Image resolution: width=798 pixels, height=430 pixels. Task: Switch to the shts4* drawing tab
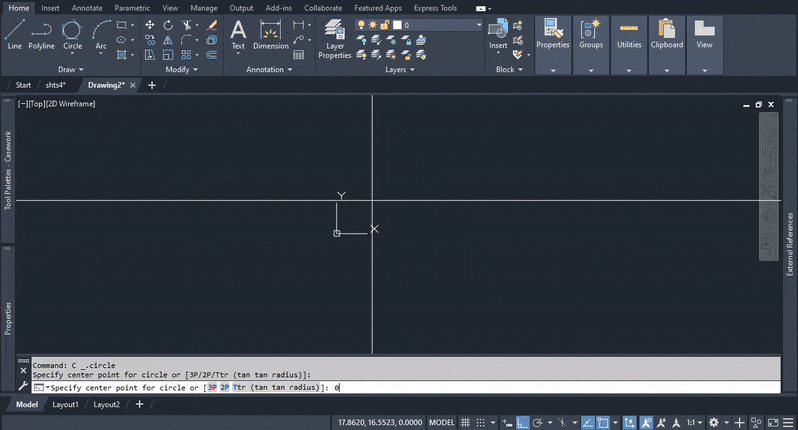tap(55, 85)
